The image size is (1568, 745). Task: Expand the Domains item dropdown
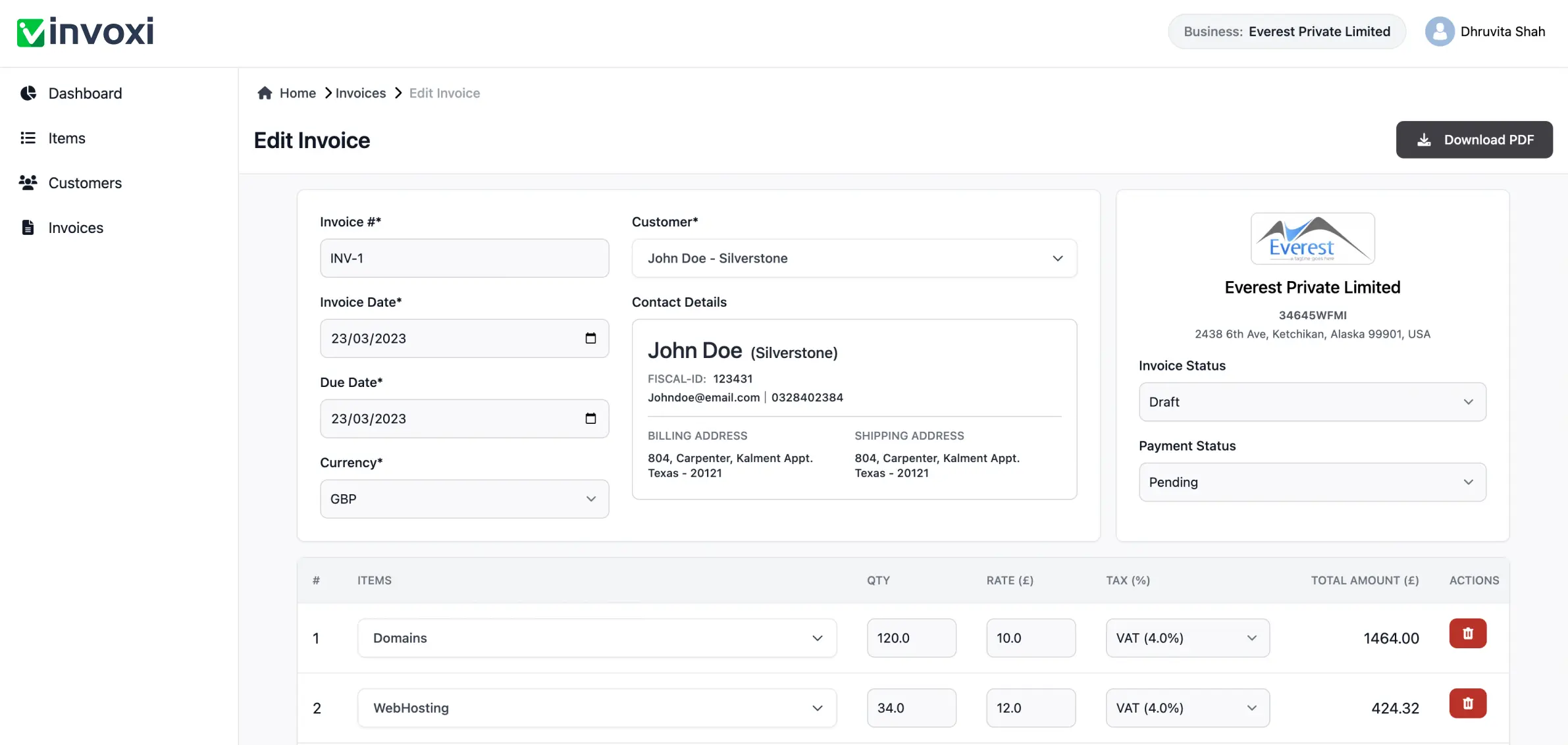coord(597,638)
